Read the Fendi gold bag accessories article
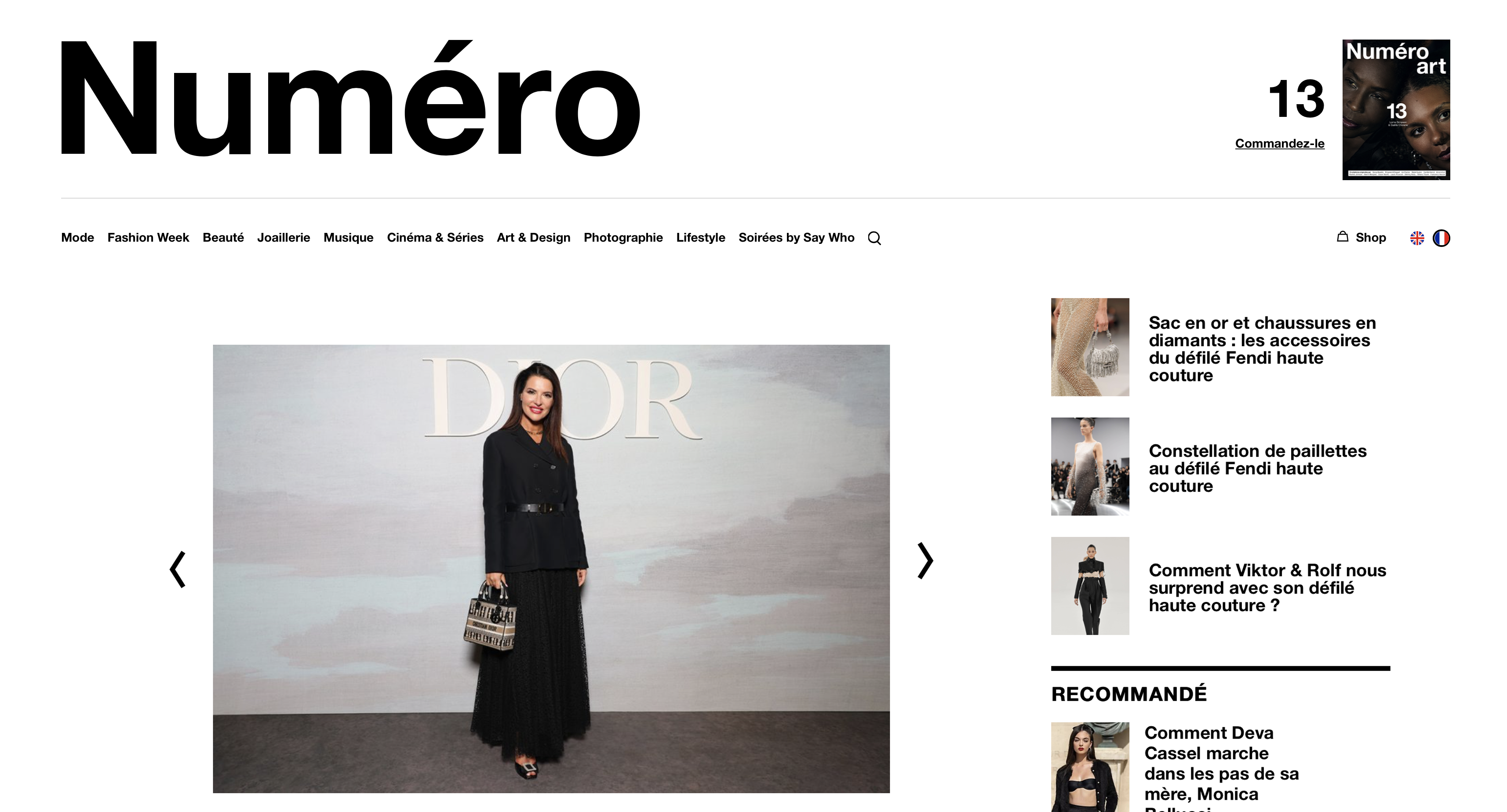The image size is (1507, 812). click(x=1262, y=349)
